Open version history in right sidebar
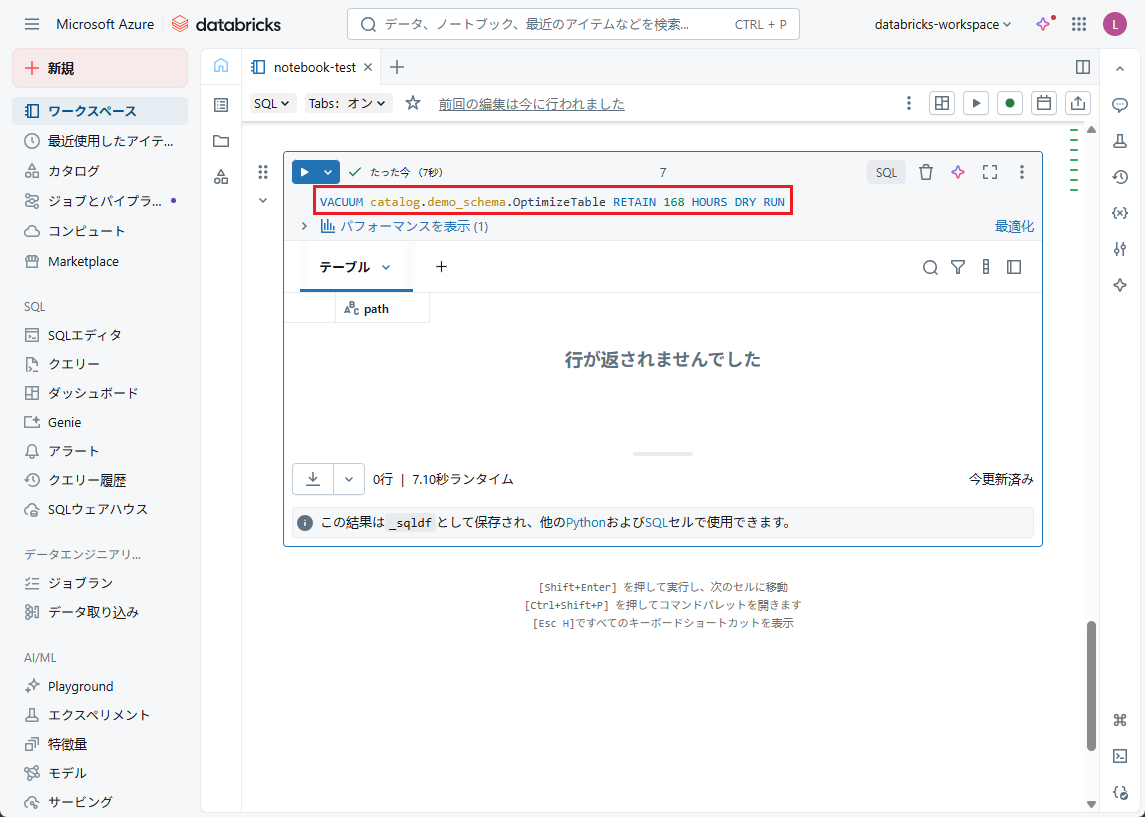 pyautogui.click(x=1120, y=177)
